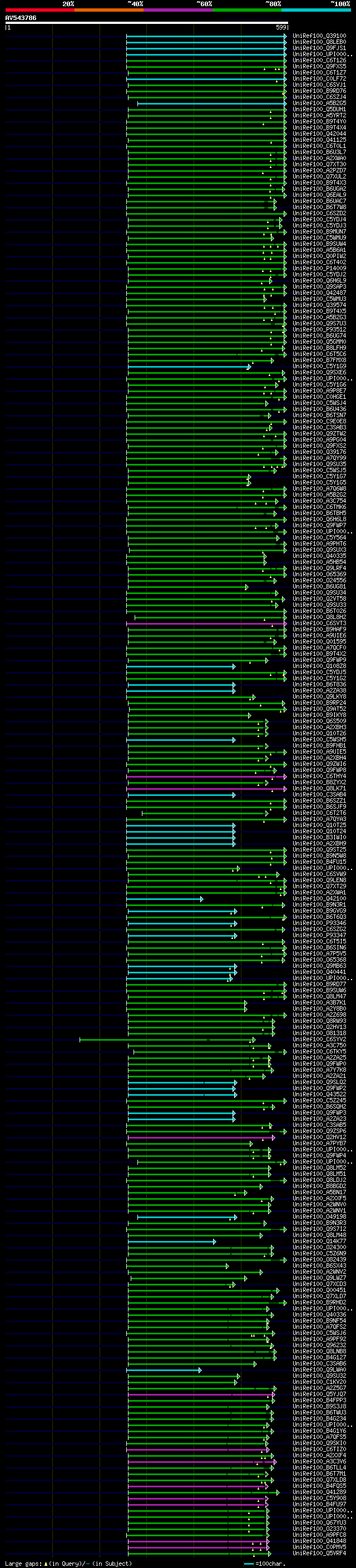Select hit UniRef100_B9RD76

[319, 91]
